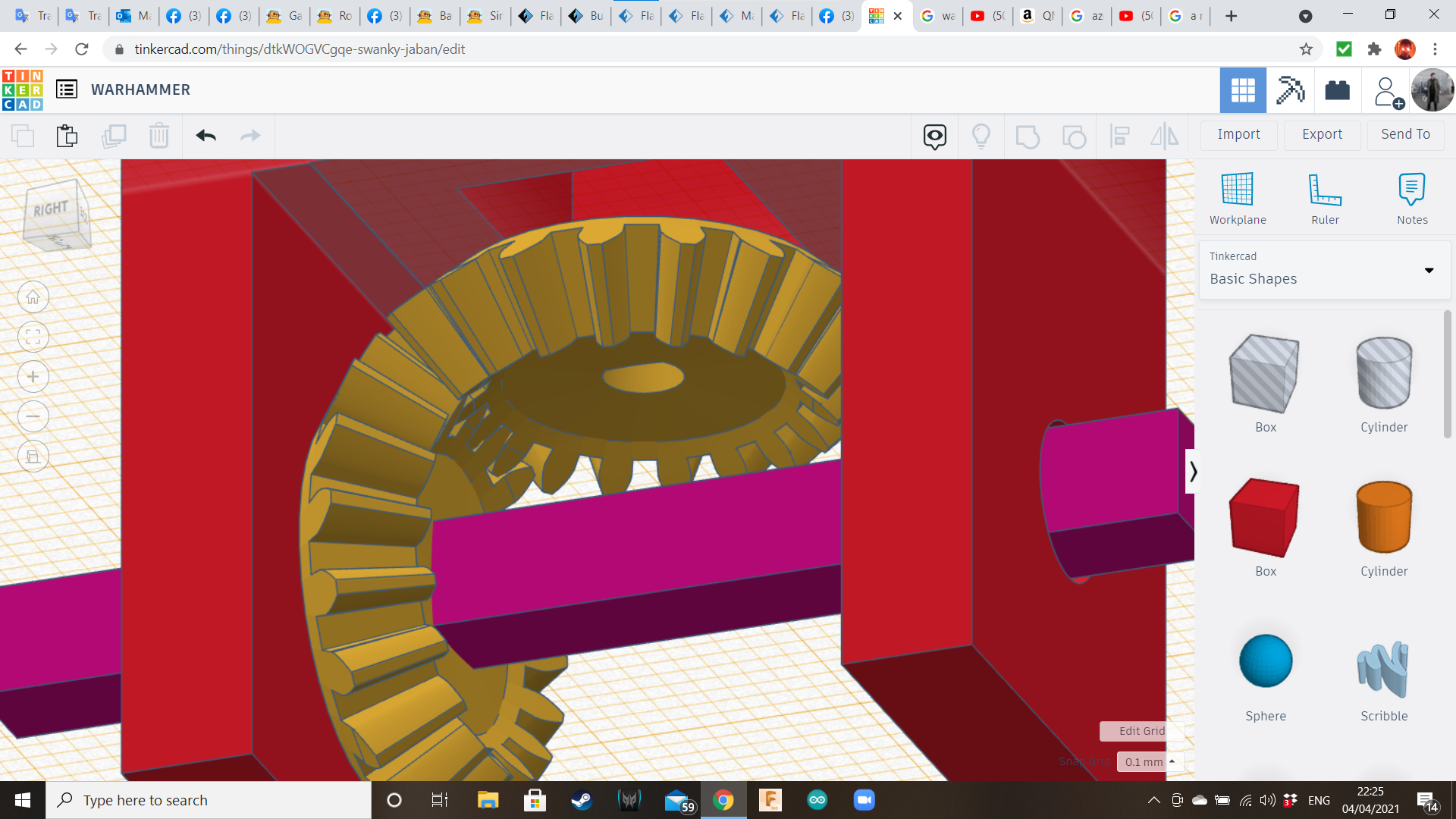Open the Export menu
This screenshot has height=819, width=1456.
[x=1322, y=134]
